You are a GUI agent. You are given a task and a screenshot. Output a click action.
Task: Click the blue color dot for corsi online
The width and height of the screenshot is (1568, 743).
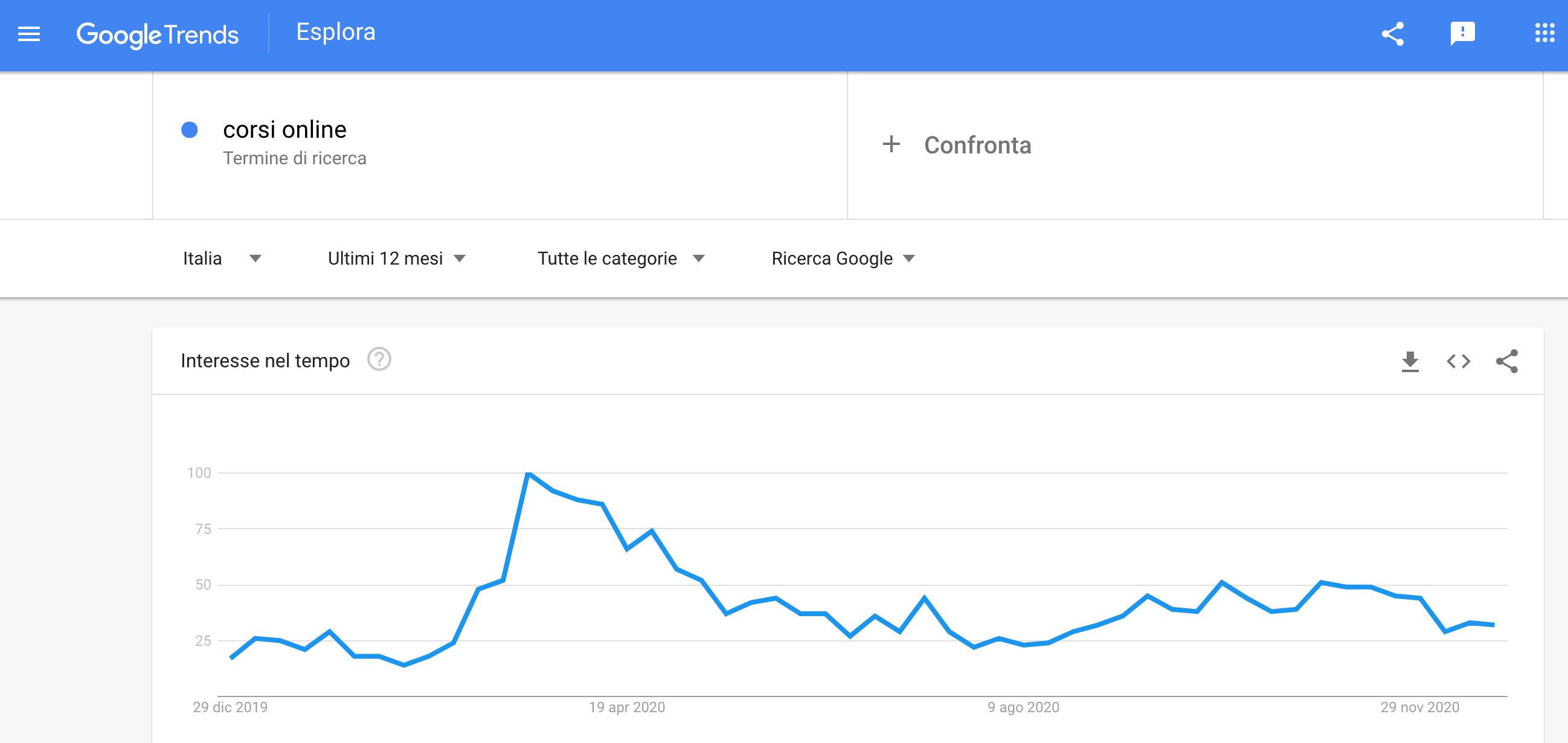coord(189,130)
